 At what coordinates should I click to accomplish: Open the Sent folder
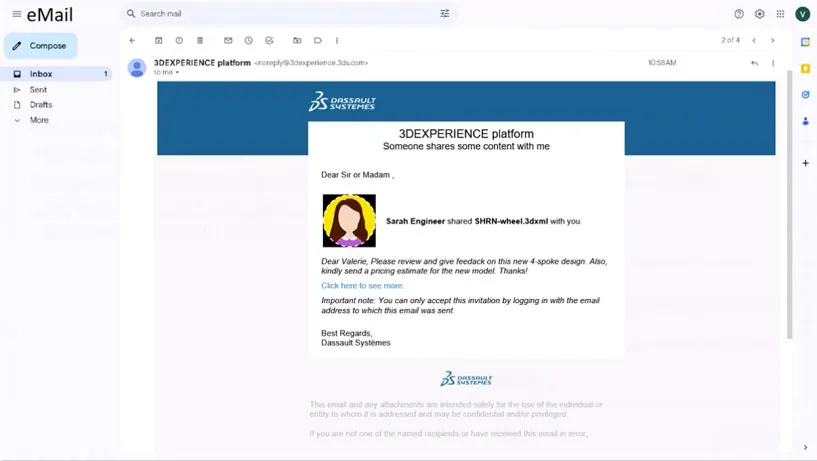pos(38,90)
